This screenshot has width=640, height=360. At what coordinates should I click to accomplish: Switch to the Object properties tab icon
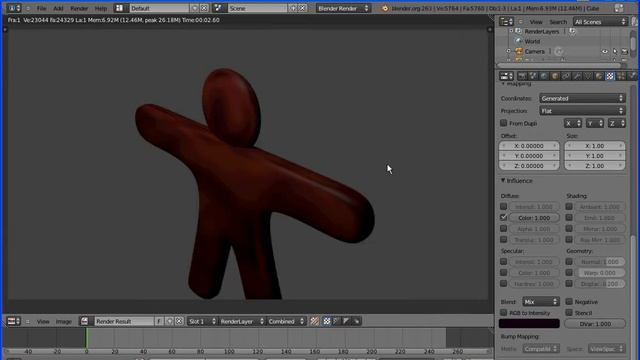click(x=555, y=76)
